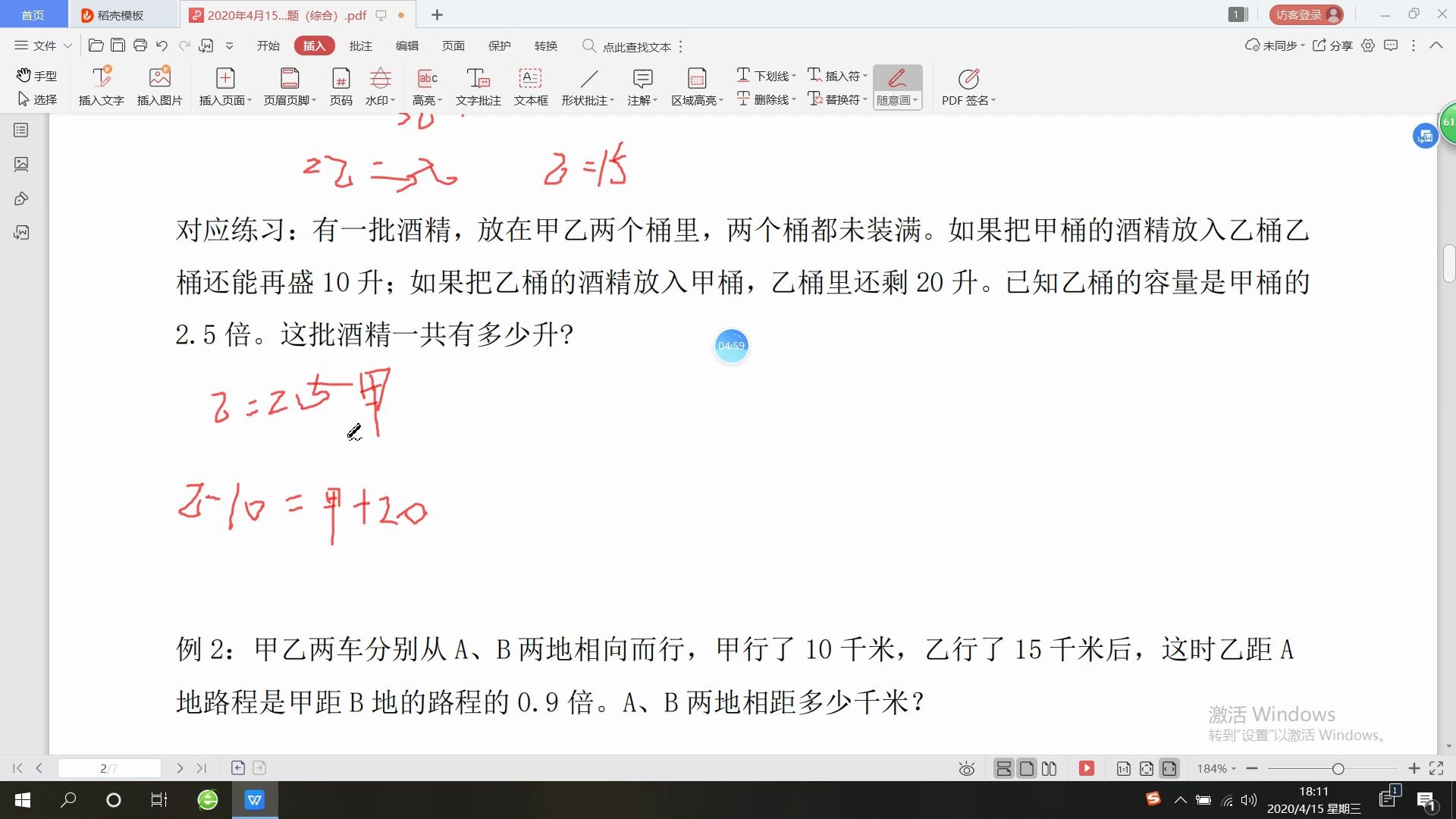Open signature panel icon in left sidebar
Screen dimensions: 1456x819
[x=21, y=232]
